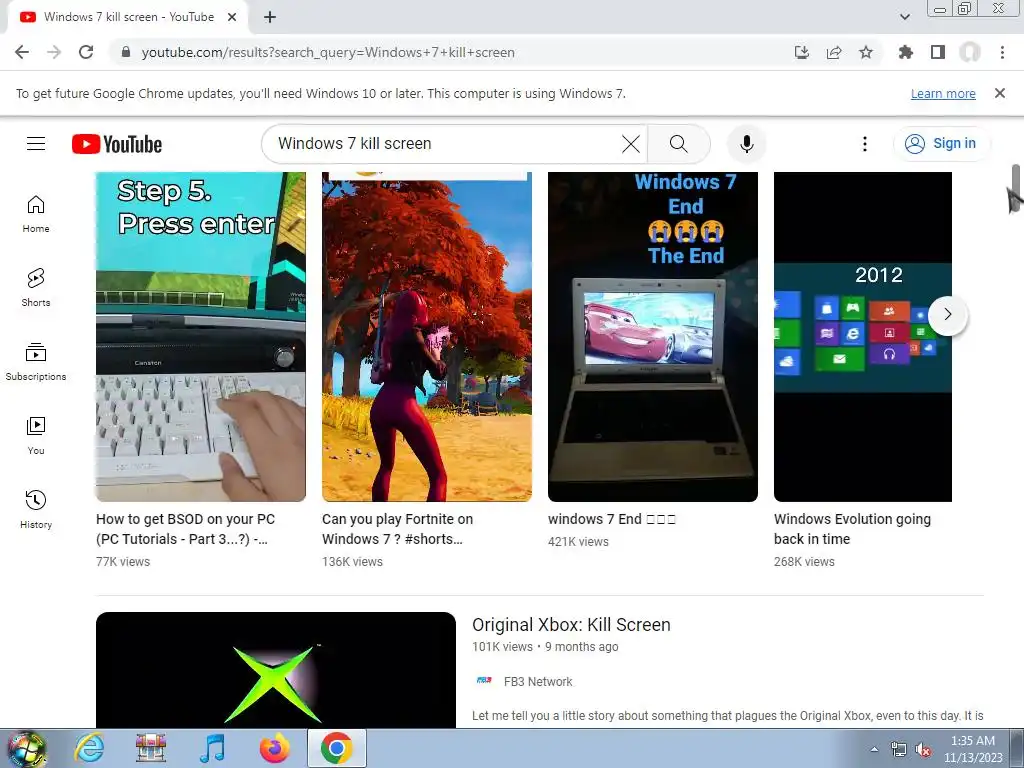
Task: Play the Fortnite character short thumbnail
Action: tap(426, 337)
